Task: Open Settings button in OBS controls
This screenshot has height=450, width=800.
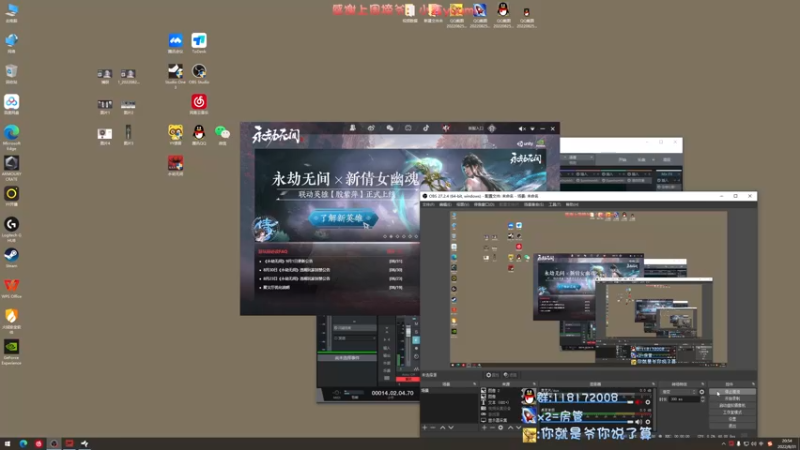Action: click(732, 419)
